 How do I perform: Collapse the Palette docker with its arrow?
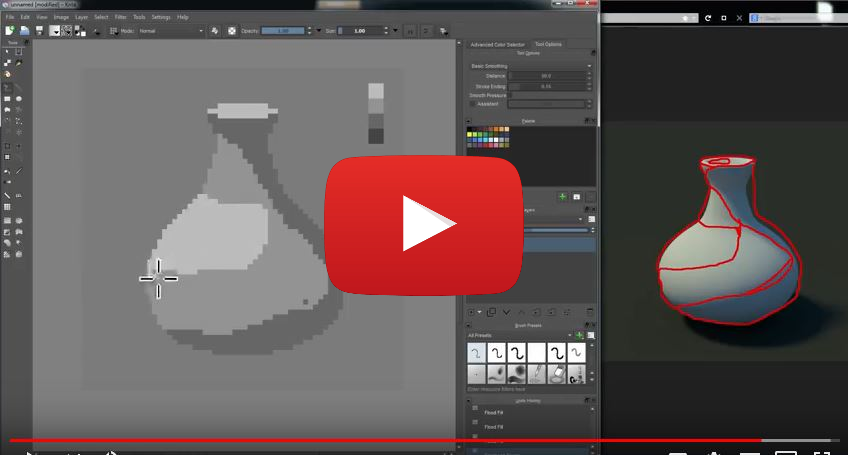(x=468, y=121)
